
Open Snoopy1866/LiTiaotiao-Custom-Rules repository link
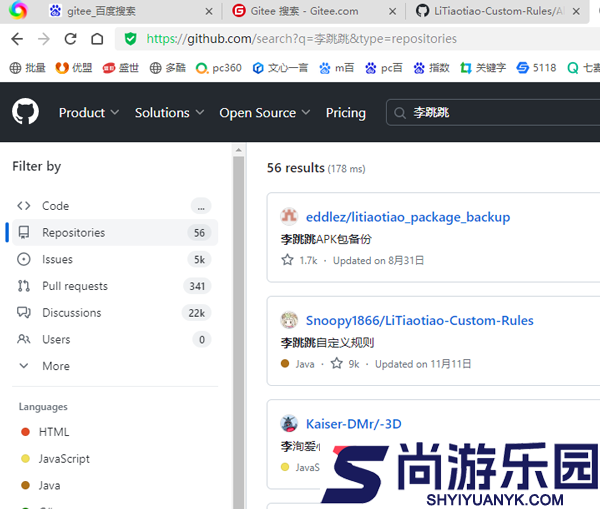click(419, 320)
